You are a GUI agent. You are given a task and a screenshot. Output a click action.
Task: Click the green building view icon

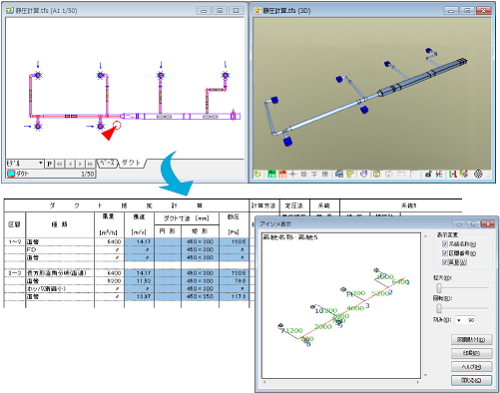click(x=272, y=174)
